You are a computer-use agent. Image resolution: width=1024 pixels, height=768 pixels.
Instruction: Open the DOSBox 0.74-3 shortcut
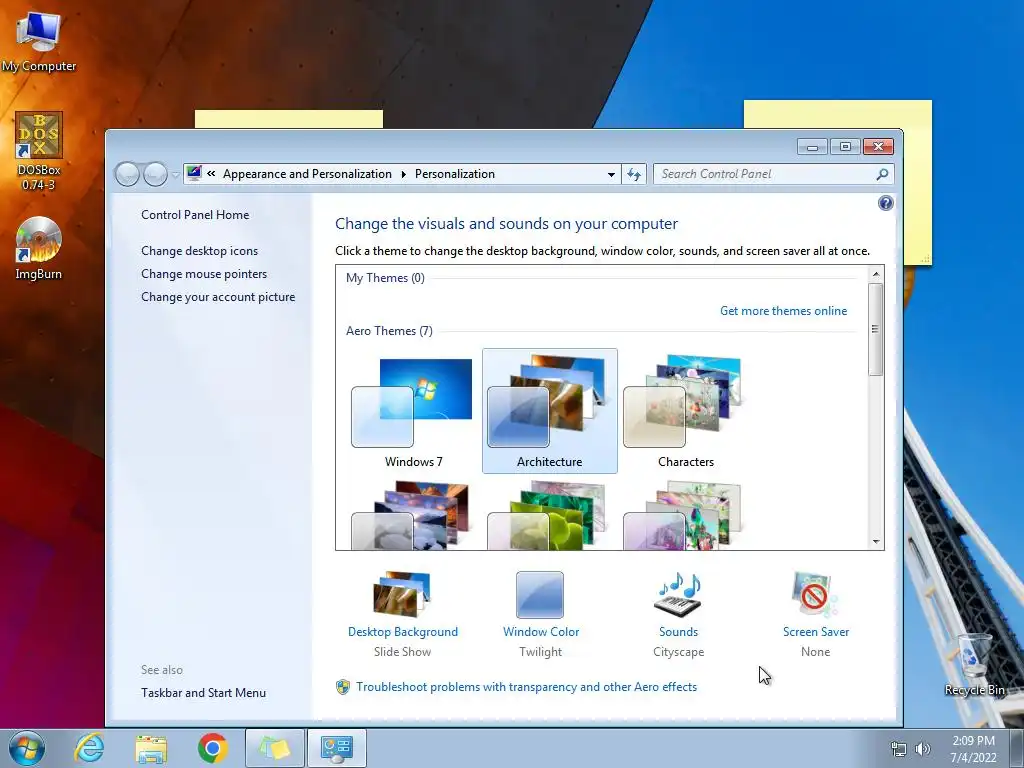coord(39,150)
